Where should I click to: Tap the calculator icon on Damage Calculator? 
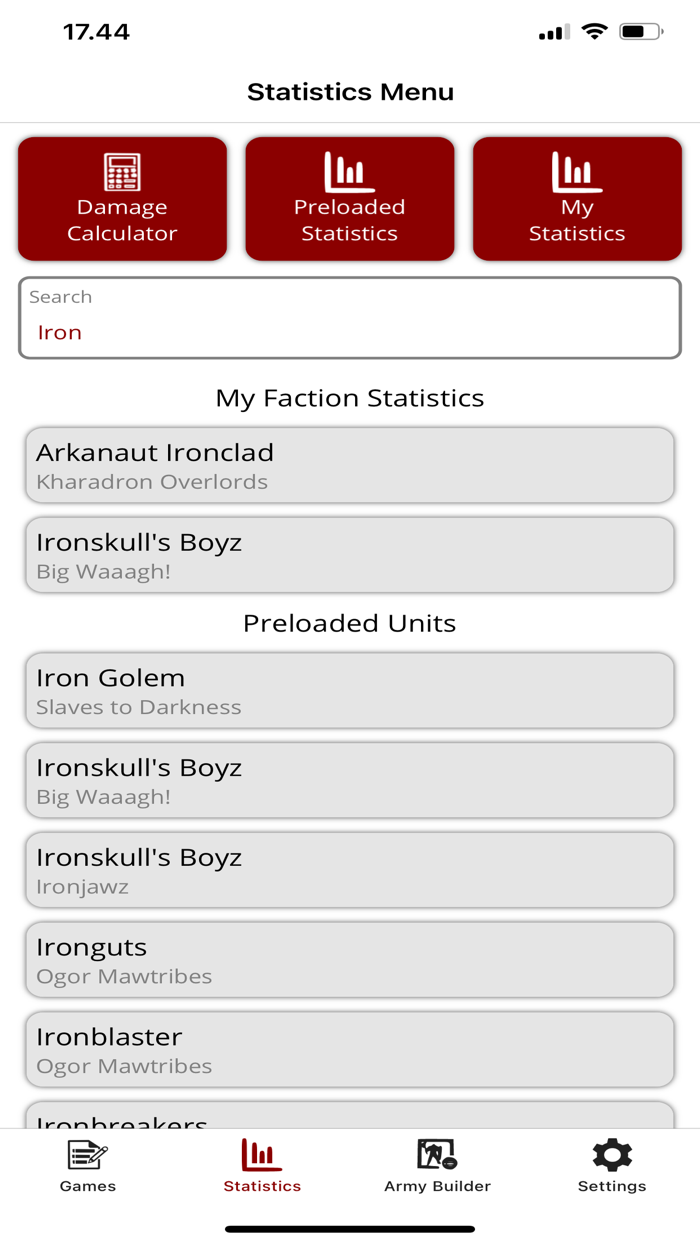coord(122,171)
